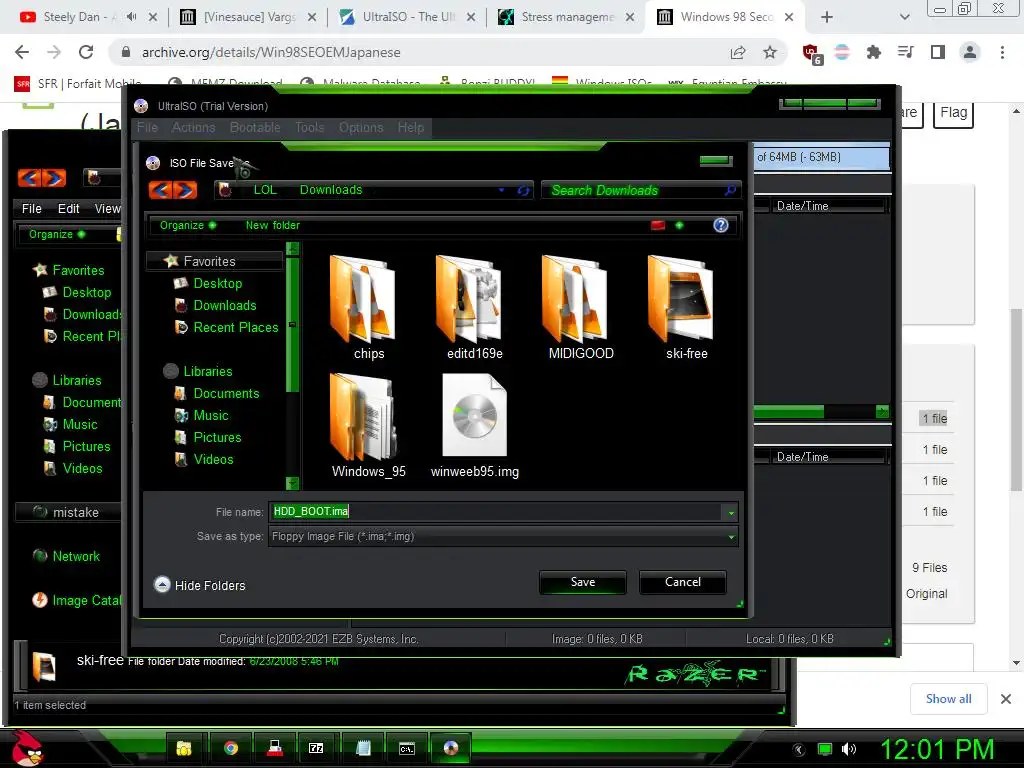Open the Options menu in UltraISO
This screenshot has height=768, width=1024.
click(x=360, y=127)
